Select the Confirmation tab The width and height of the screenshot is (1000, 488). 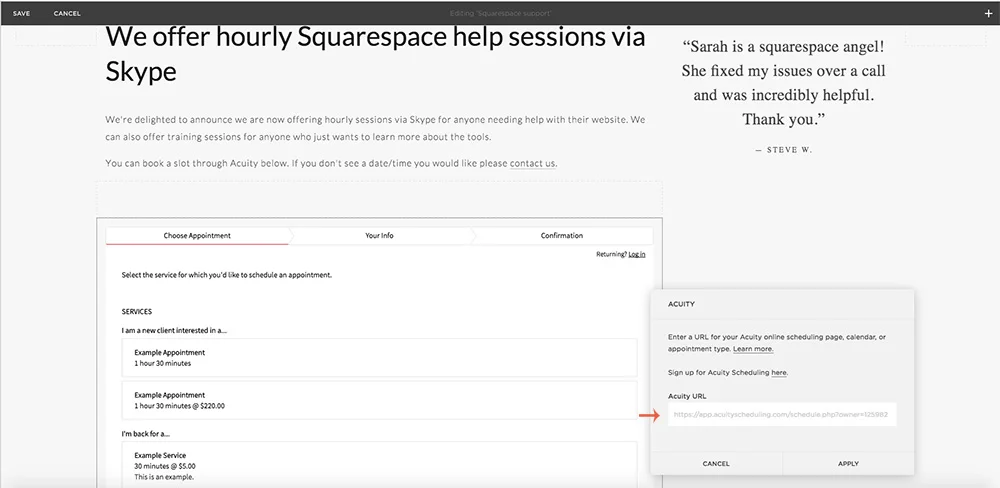point(562,235)
